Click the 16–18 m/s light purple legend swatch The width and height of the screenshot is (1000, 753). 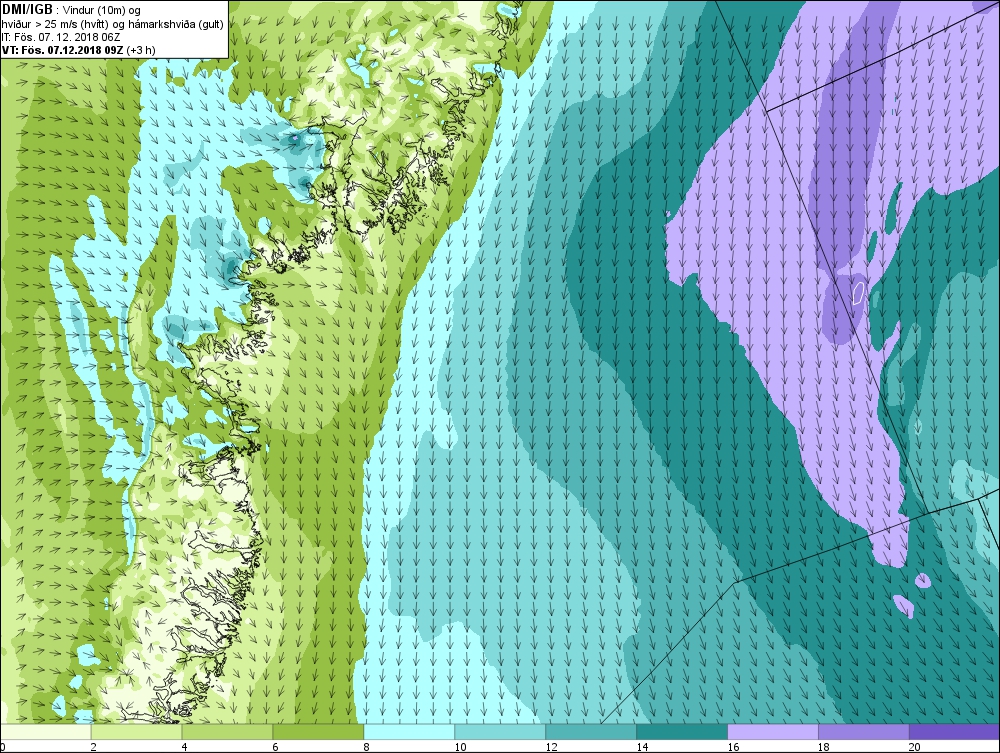click(773, 732)
